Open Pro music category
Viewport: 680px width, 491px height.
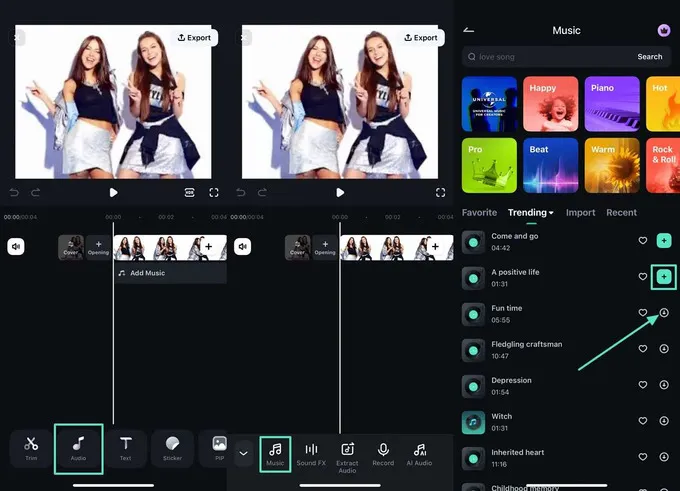coord(489,165)
